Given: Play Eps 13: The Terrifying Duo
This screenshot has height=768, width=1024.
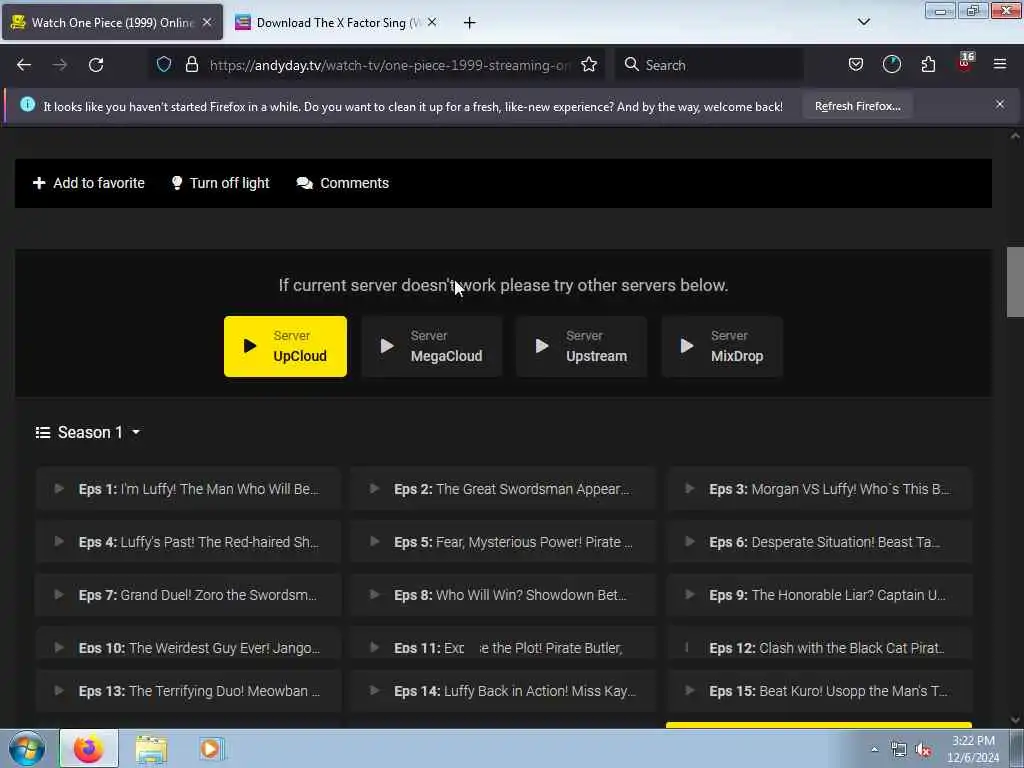Looking at the screenshot, I should (x=188, y=691).
